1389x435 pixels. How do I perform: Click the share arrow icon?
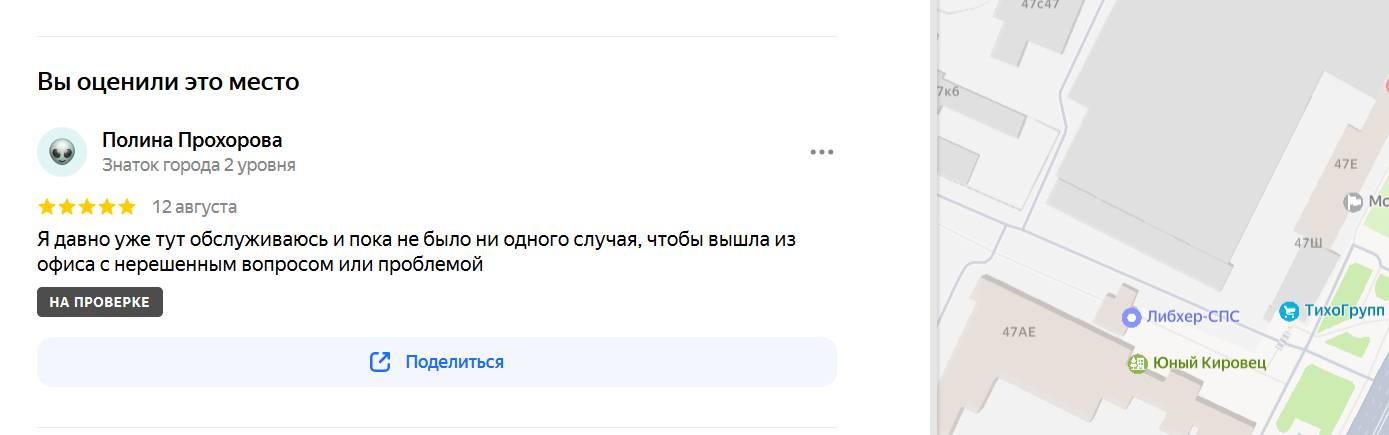(x=380, y=362)
